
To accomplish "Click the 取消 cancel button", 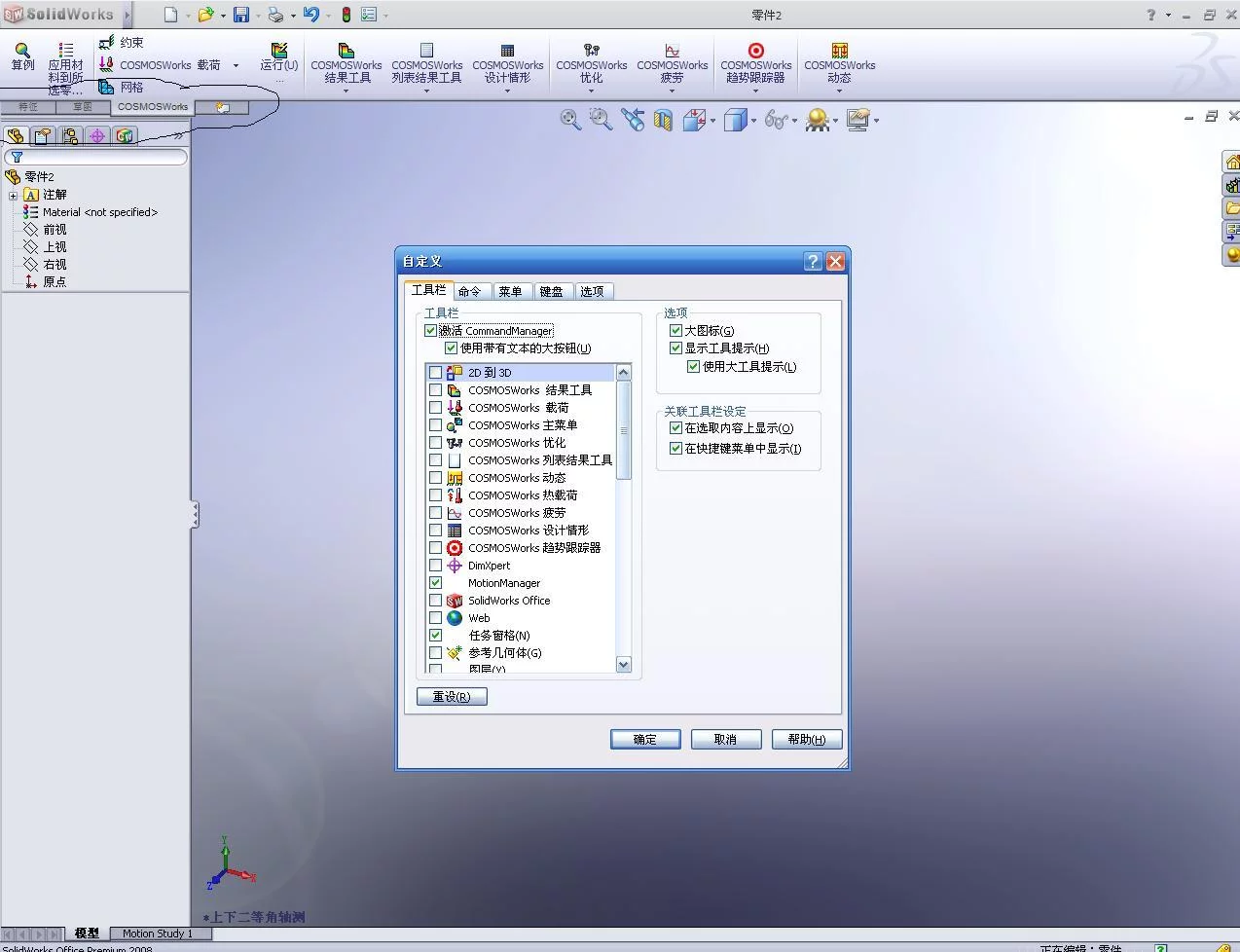I will pyautogui.click(x=726, y=740).
